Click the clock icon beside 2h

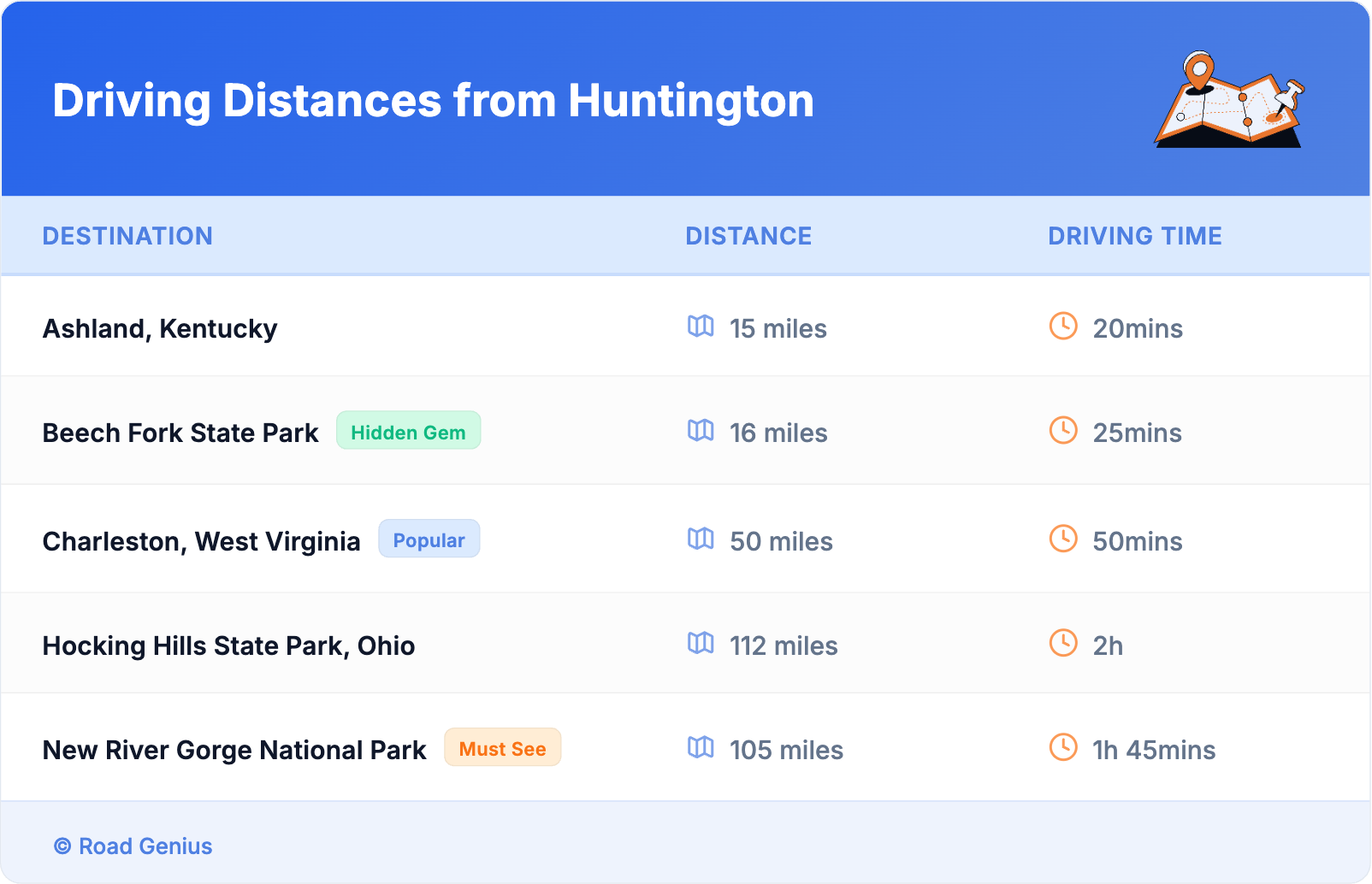1063,644
